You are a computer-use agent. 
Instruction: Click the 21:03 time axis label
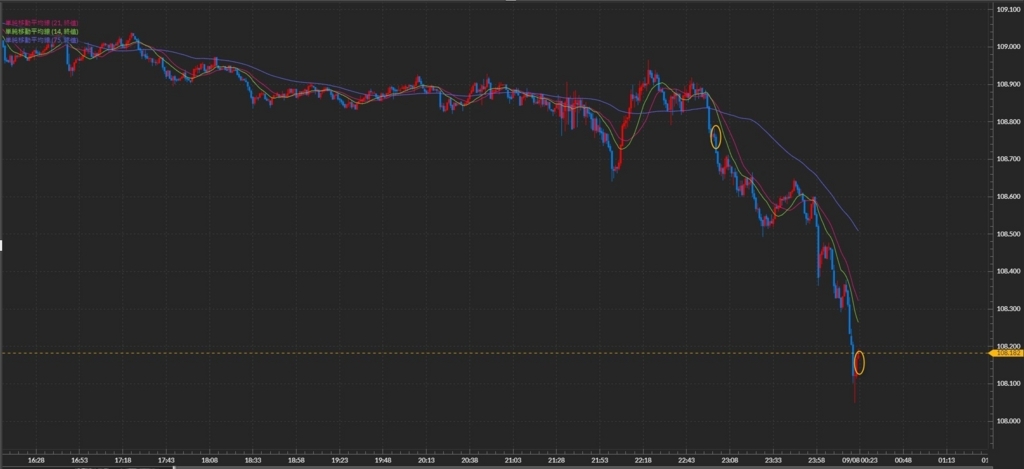tap(513, 460)
